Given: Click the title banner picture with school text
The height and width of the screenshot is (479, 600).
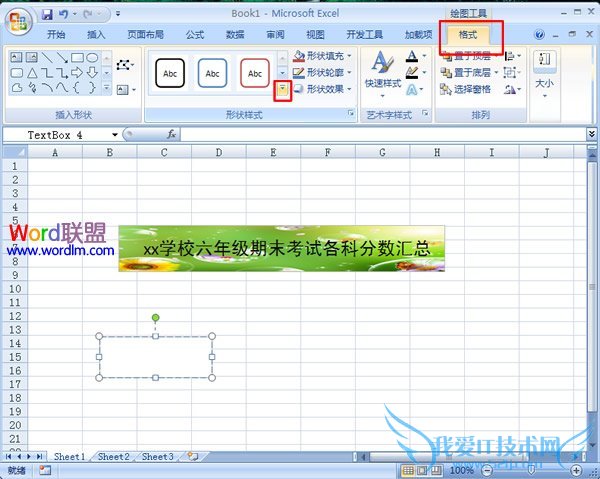Looking at the screenshot, I should pyautogui.click(x=282, y=249).
